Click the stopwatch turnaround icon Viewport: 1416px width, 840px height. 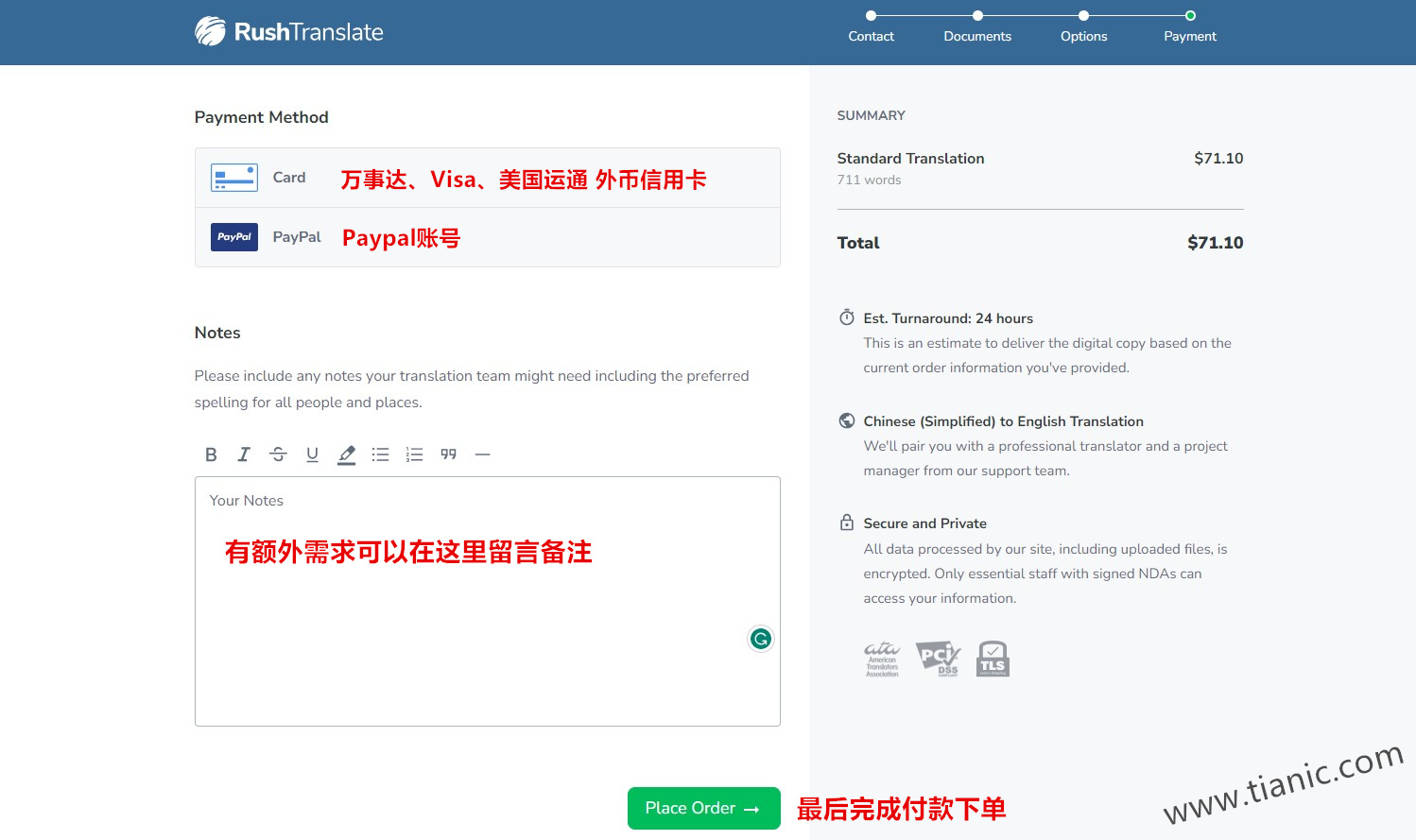(847, 317)
